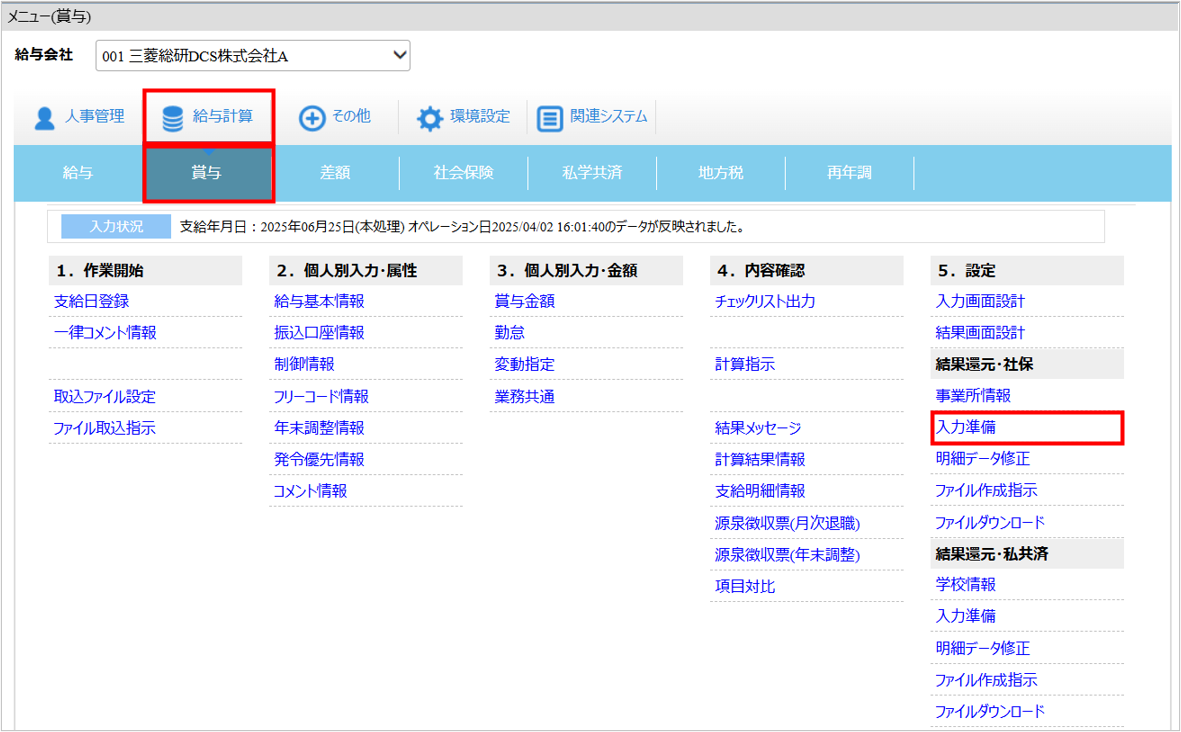Viewport: 1181px width, 732px height.
Task: Open the 結果メッセージ link
Action: pyautogui.click(x=758, y=428)
